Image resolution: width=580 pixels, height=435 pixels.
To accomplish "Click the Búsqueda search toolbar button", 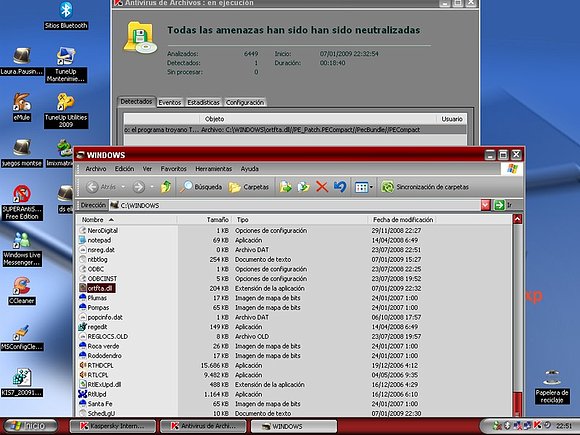I will point(201,187).
